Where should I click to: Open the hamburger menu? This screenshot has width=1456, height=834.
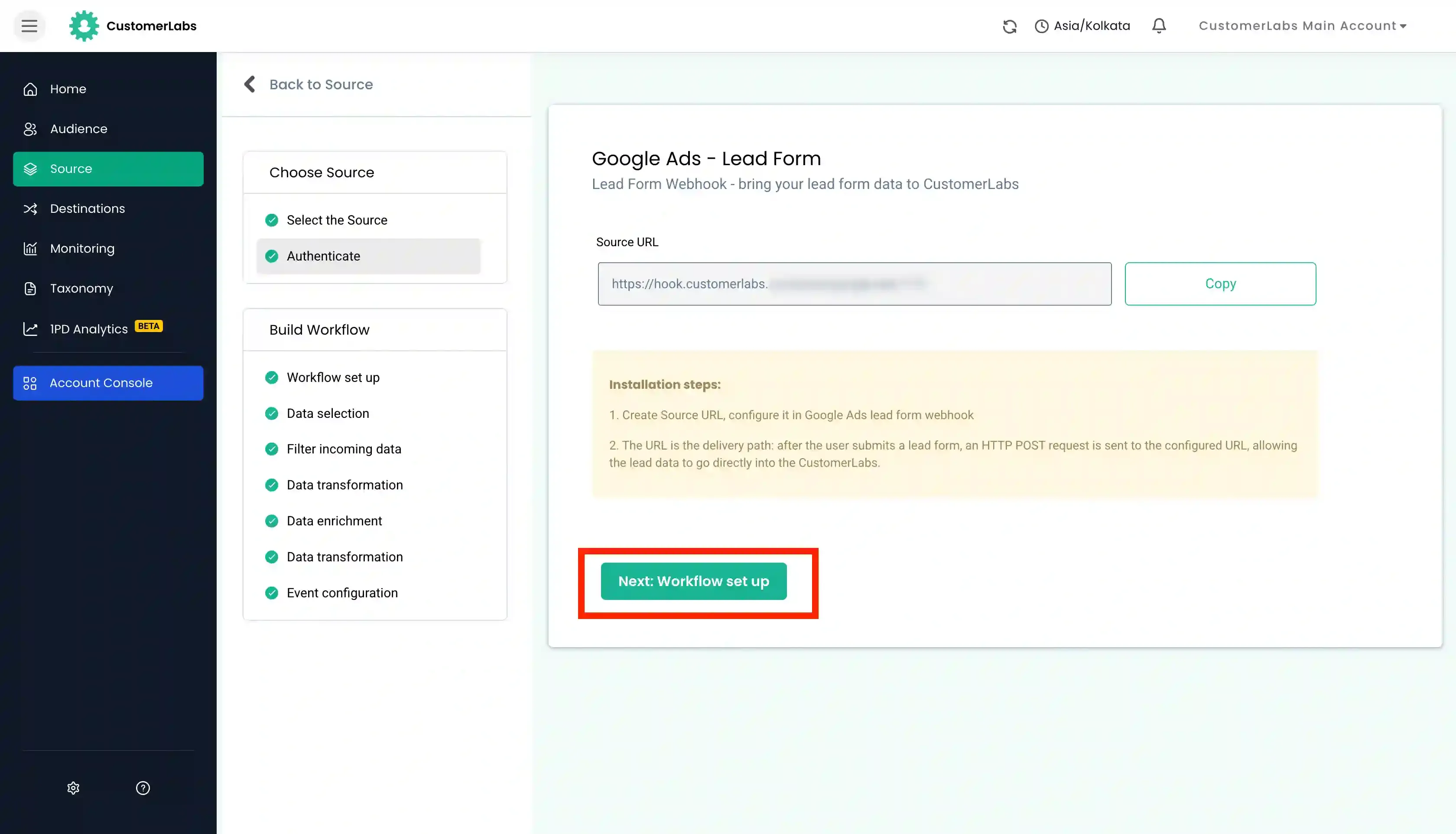click(x=29, y=26)
